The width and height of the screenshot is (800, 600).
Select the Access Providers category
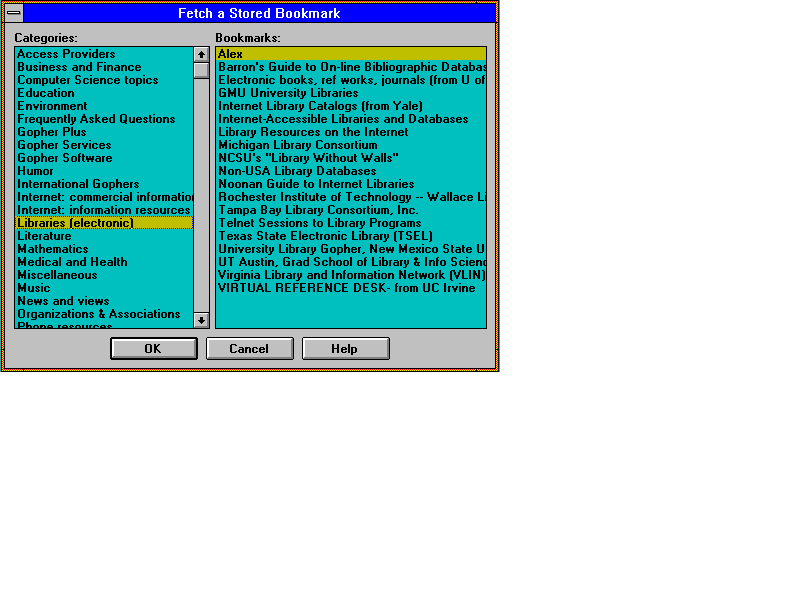pos(104,54)
